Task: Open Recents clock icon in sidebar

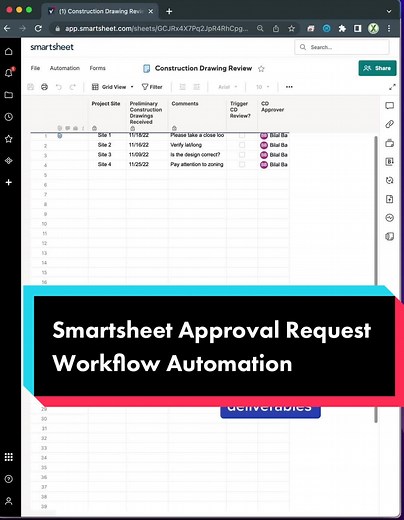Action: [9, 117]
